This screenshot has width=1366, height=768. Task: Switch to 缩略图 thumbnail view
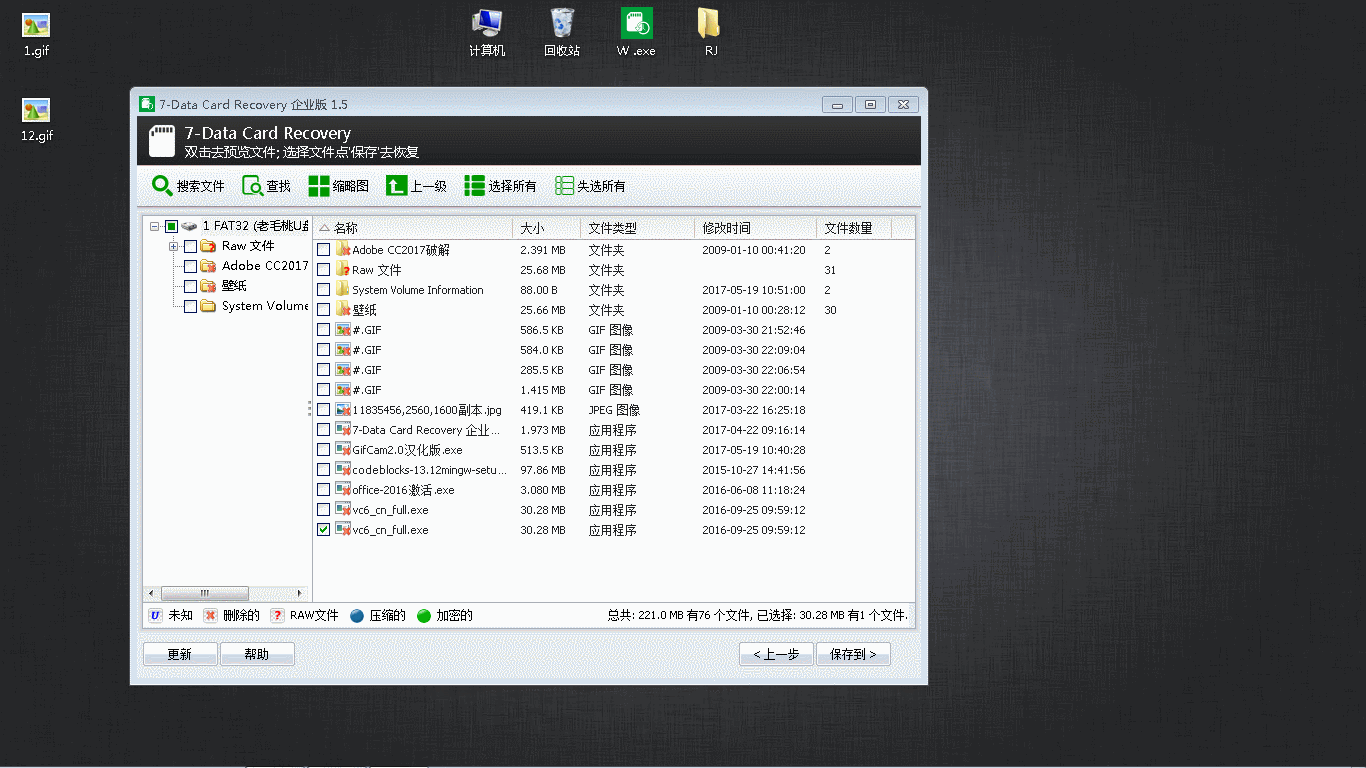pos(319,186)
